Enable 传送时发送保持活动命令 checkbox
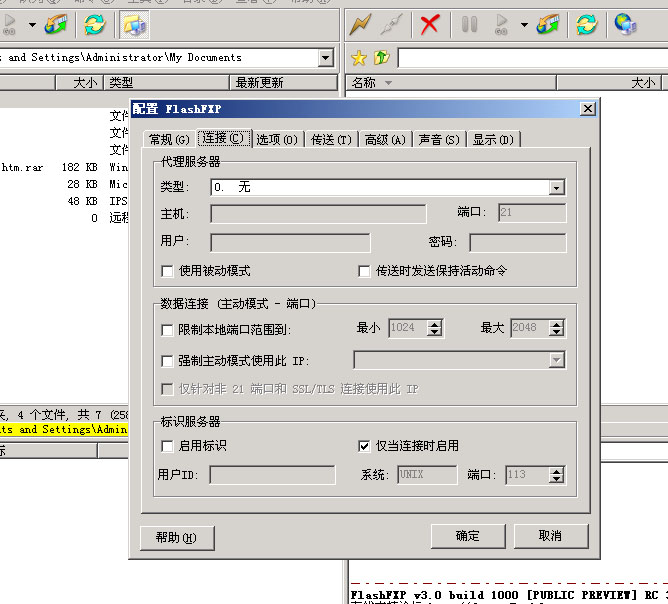Screen dimensions: 668x604 point(364,271)
